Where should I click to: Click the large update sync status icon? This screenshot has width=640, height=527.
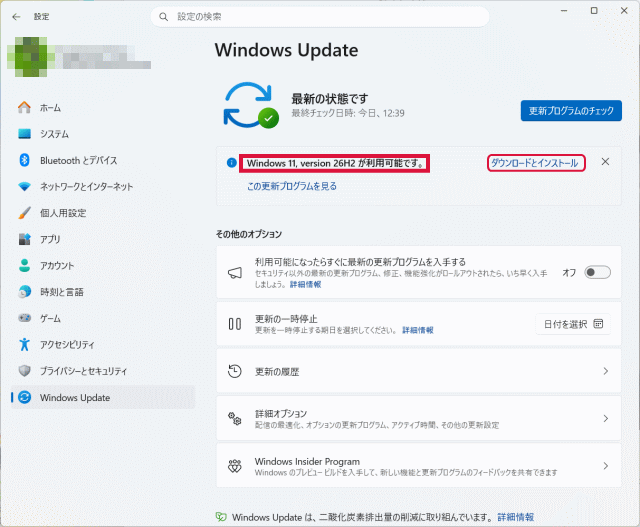pyautogui.click(x=251, y=105)
